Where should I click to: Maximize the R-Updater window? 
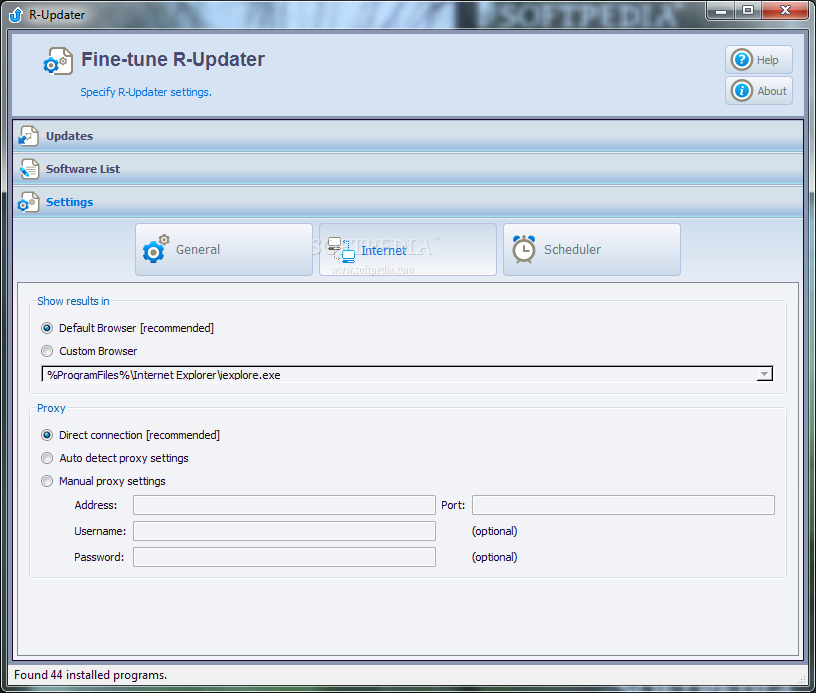click(x=748, y=11)
